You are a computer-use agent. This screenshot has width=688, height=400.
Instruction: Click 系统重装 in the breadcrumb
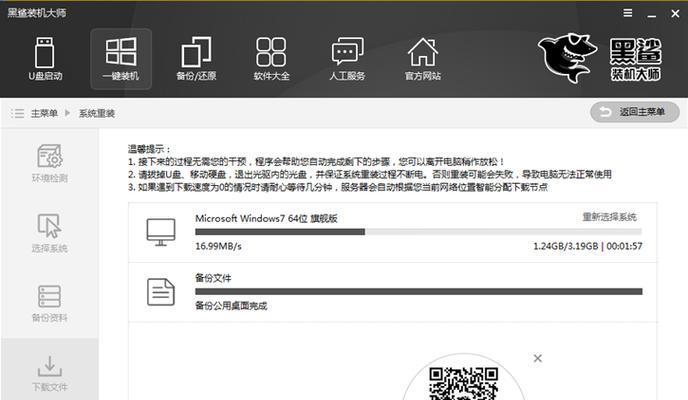pos(97,114)
